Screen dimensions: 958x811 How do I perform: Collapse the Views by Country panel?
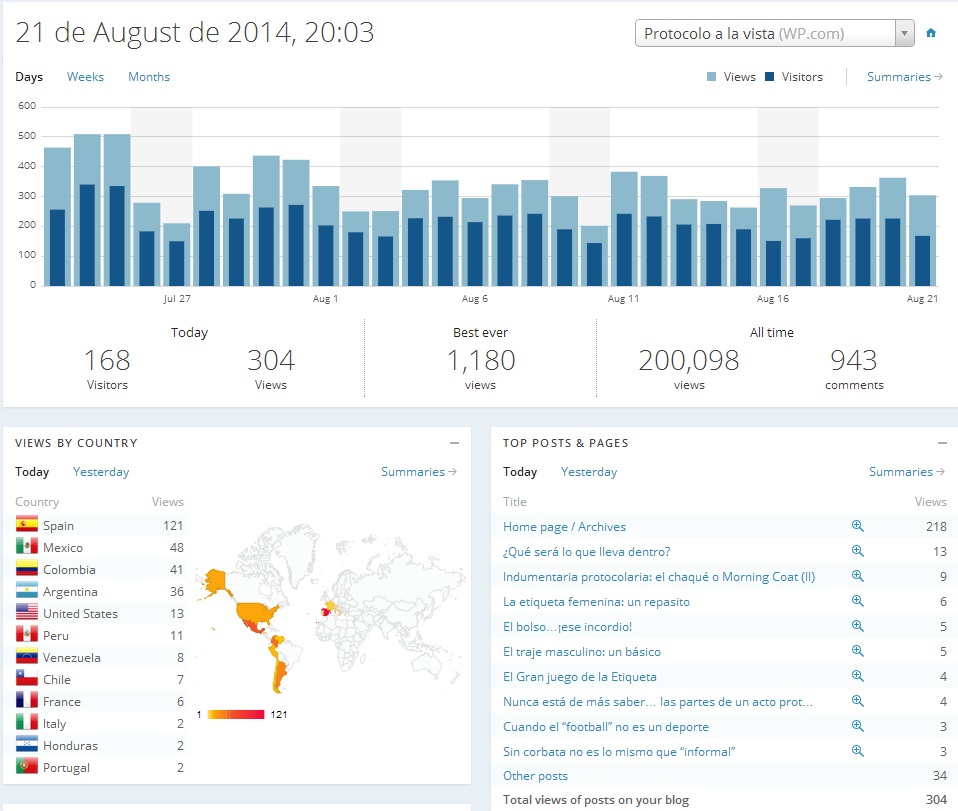(x=455, y=443)
